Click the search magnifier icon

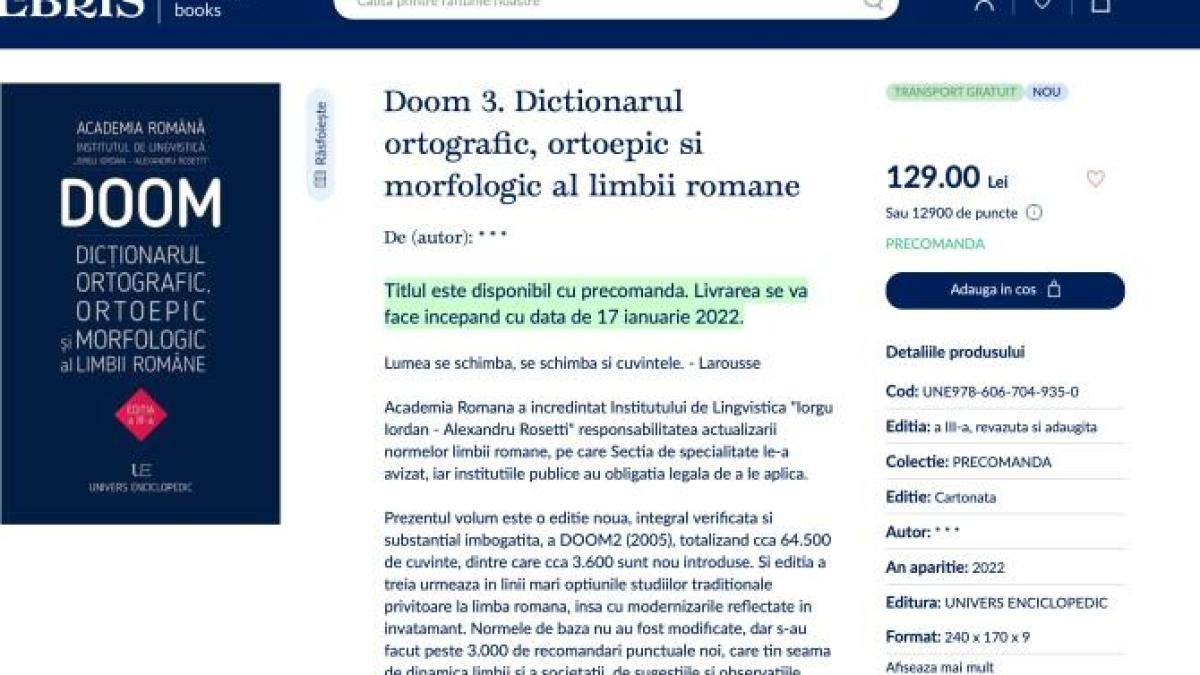pyautogui.click(x=873, y=4)
